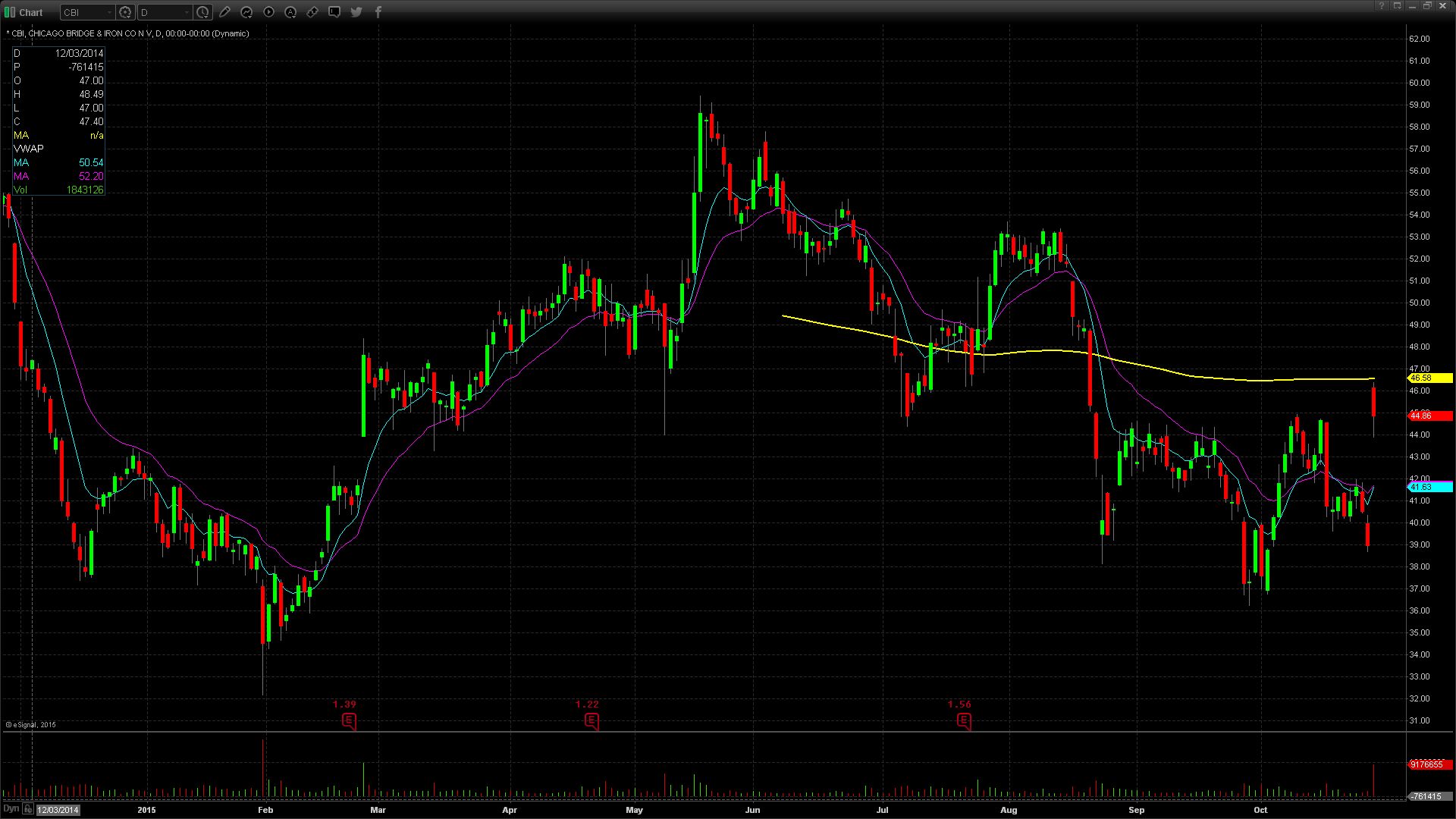Click the eSignal, 2015 copyright text
Image resolution: width=1456 pixels, height=819 pixels.
pyautogui.click(x=31, y=725)
